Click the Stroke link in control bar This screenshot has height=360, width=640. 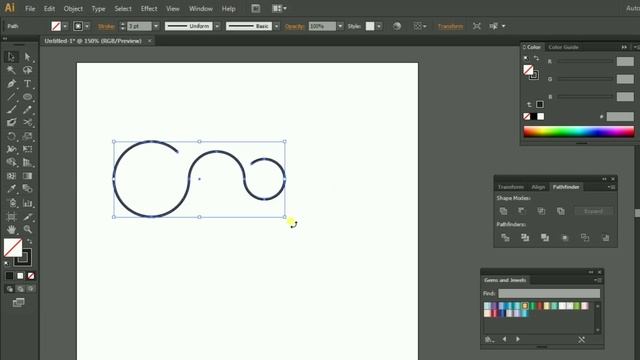click(106, 26)
